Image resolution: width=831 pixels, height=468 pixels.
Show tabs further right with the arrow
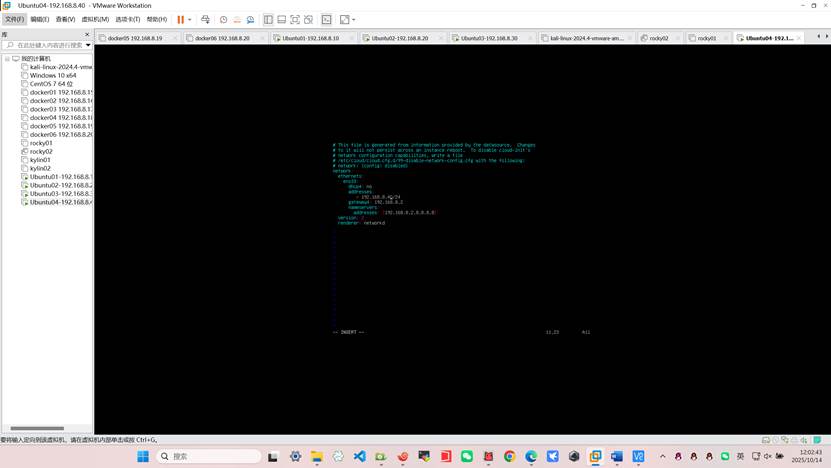827,37
